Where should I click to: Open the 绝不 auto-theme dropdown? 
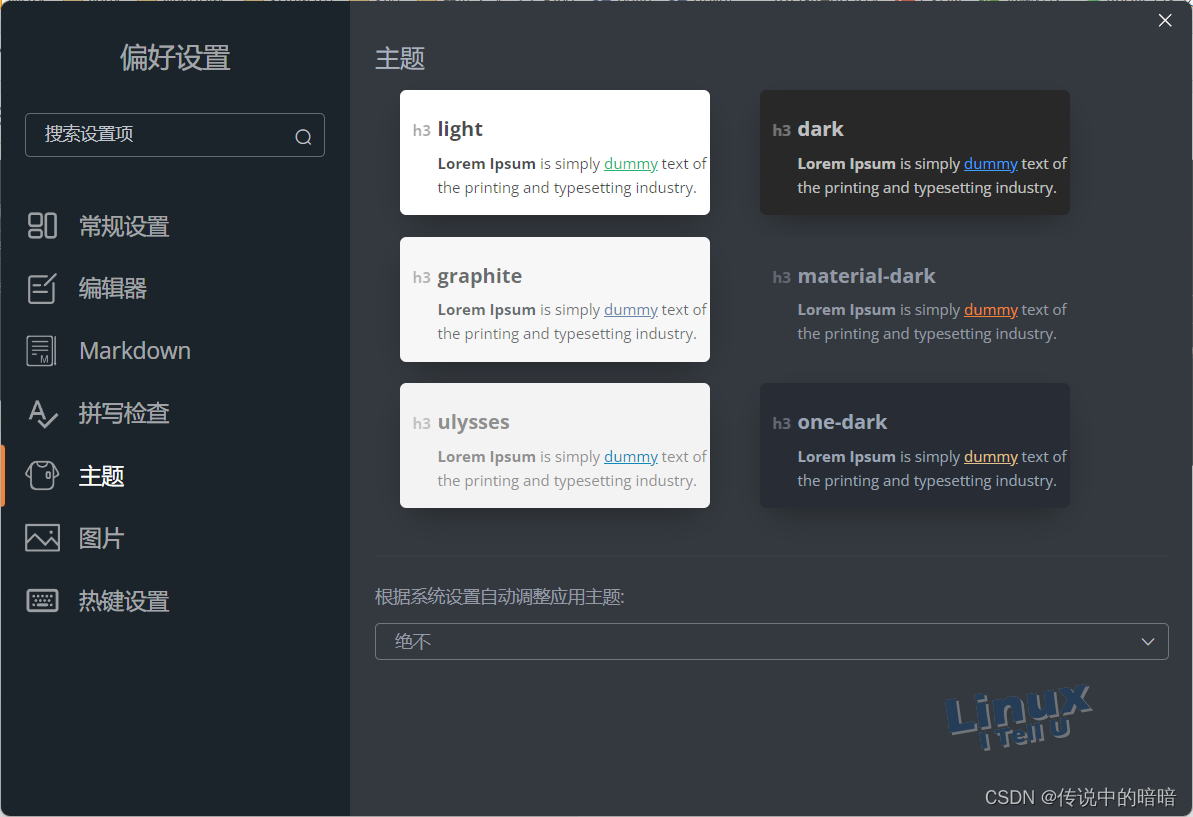[771, 641]
